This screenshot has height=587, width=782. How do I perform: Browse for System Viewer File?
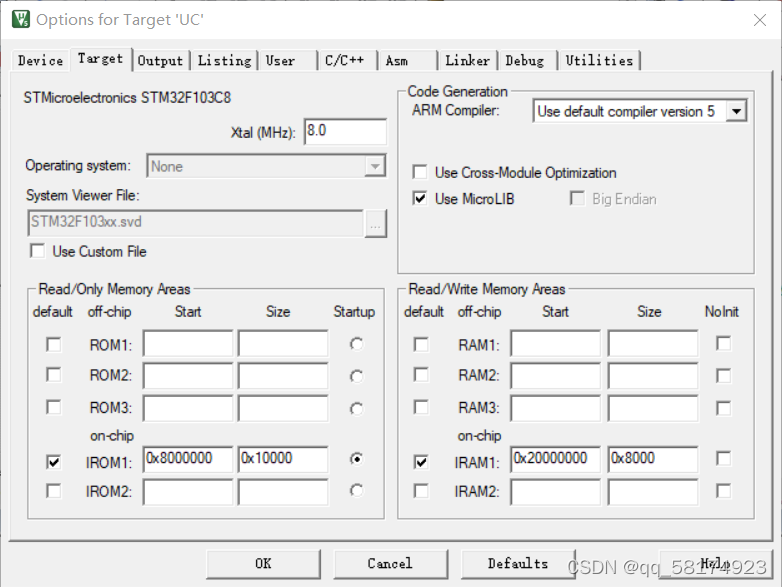point(376,223)
